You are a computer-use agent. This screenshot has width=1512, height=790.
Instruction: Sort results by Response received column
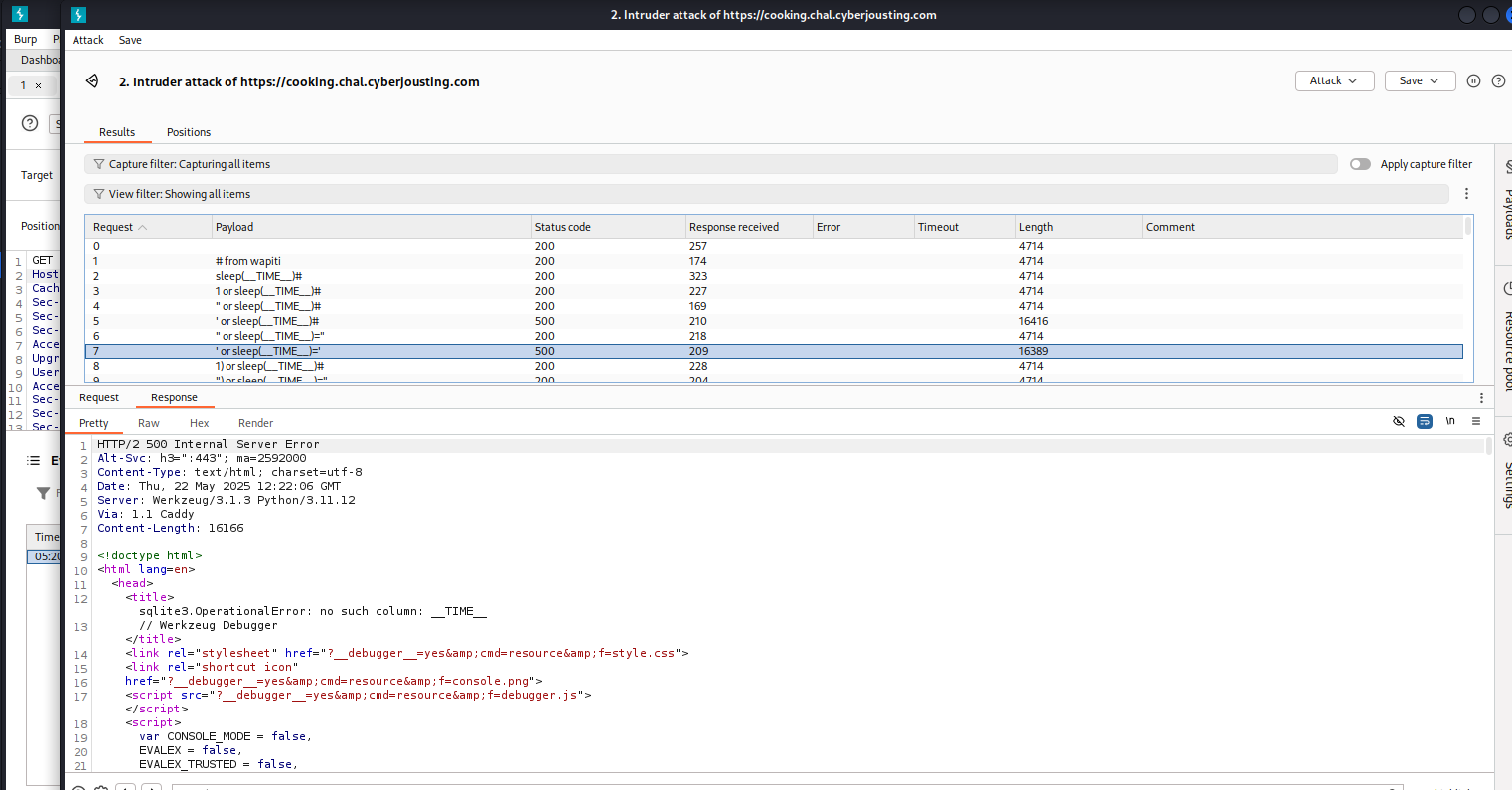tap(748, 227)
